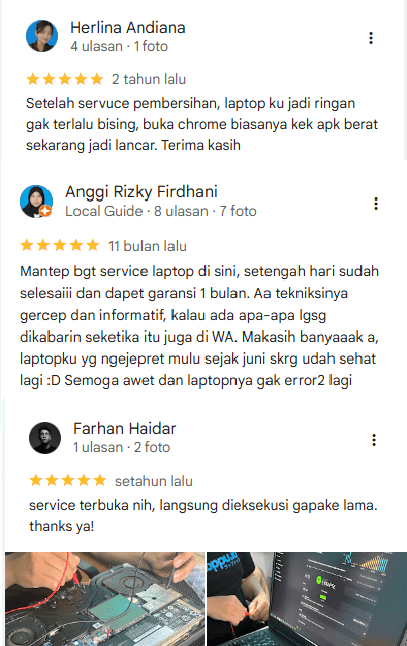Click 'Local Guide · 8 ulasan · 7 foto'
This screenshot has height=646, width=407.
pos(161,211)
